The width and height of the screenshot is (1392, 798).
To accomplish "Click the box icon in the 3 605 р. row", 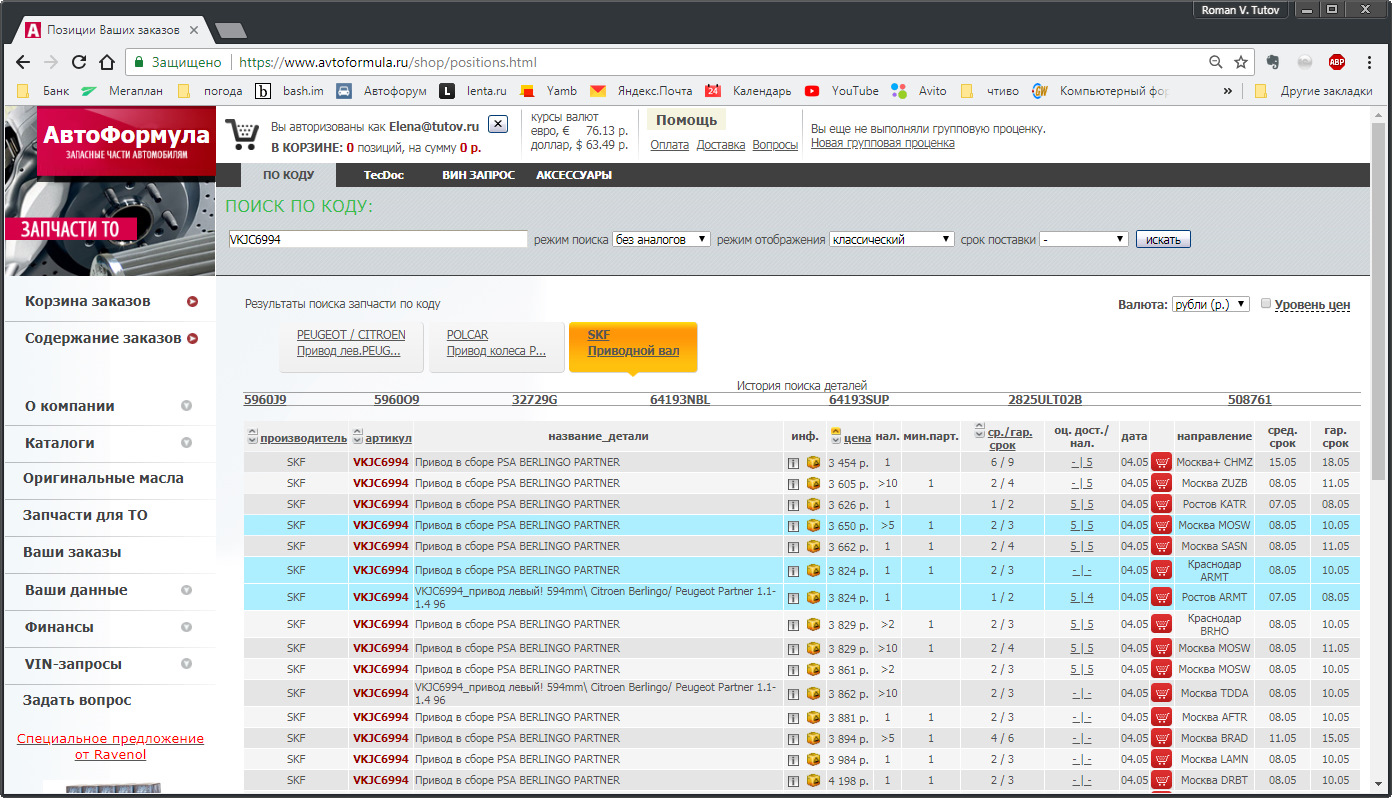I will (813, 484).
